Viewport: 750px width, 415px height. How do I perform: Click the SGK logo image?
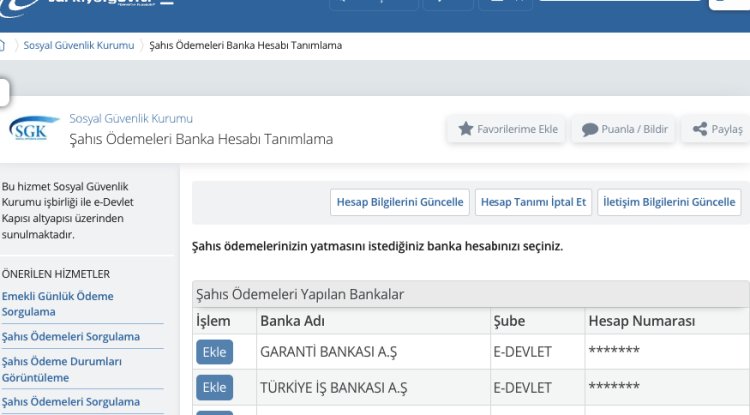tap(34, 129)
